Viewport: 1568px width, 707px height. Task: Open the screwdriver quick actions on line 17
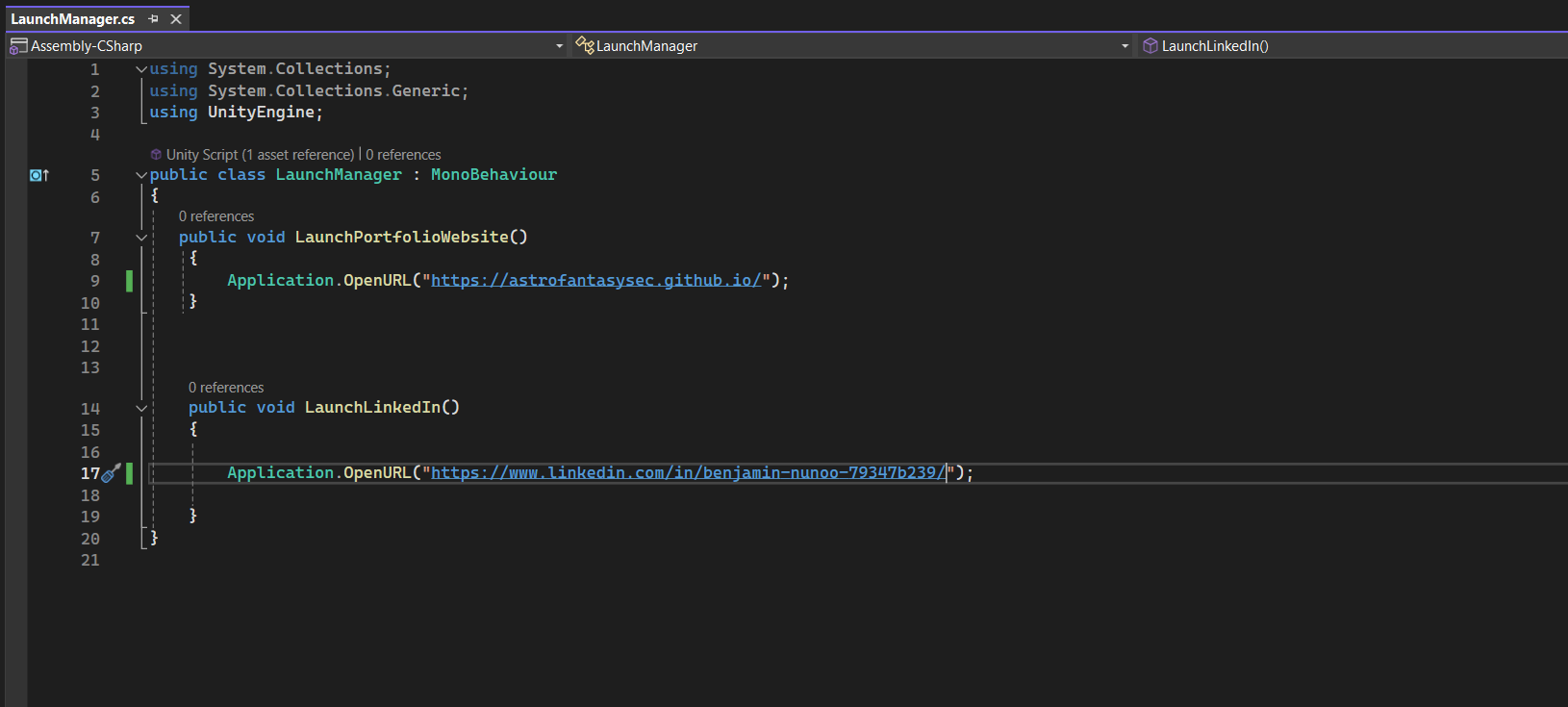coord(111,473)
